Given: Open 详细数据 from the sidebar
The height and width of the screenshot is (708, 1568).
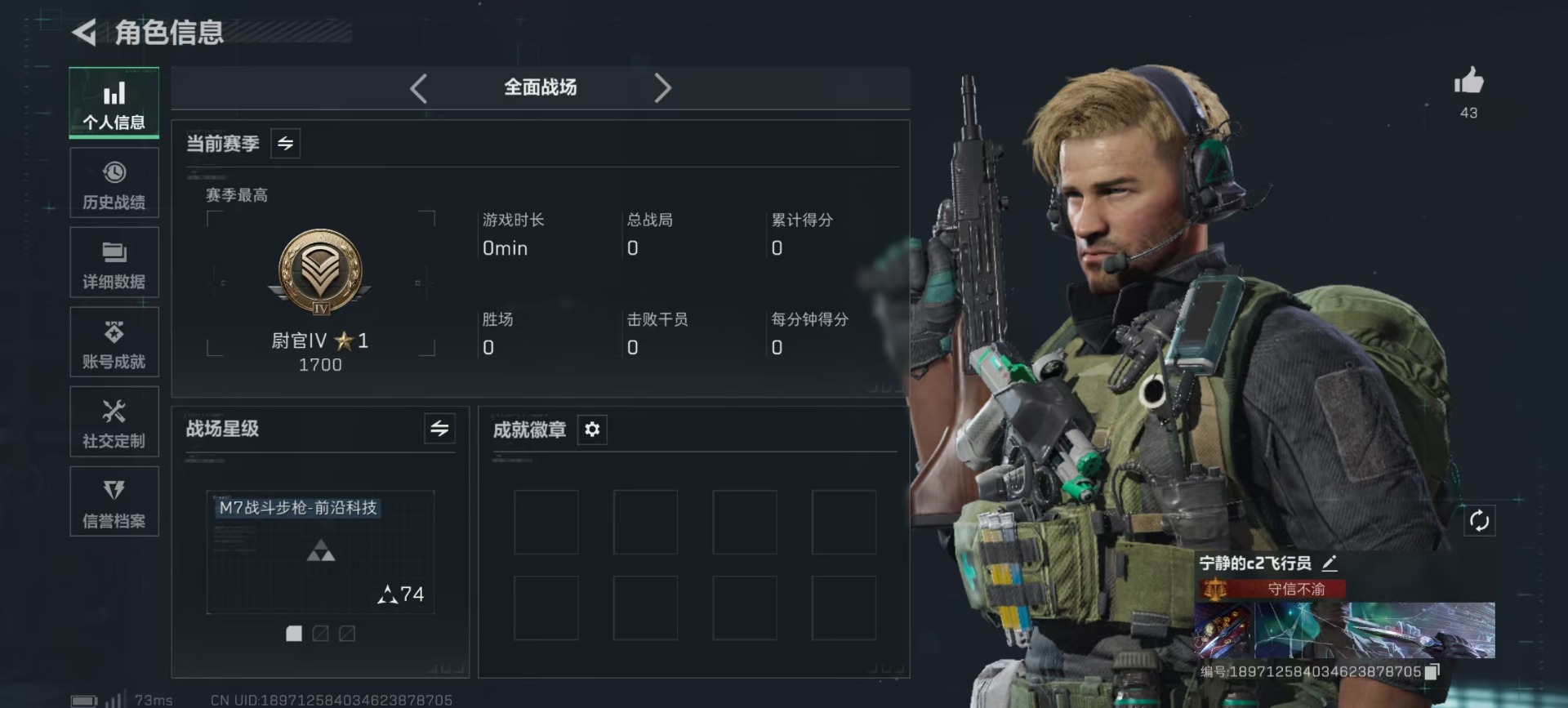Looking at the screenshot, I should pos(114,263).
